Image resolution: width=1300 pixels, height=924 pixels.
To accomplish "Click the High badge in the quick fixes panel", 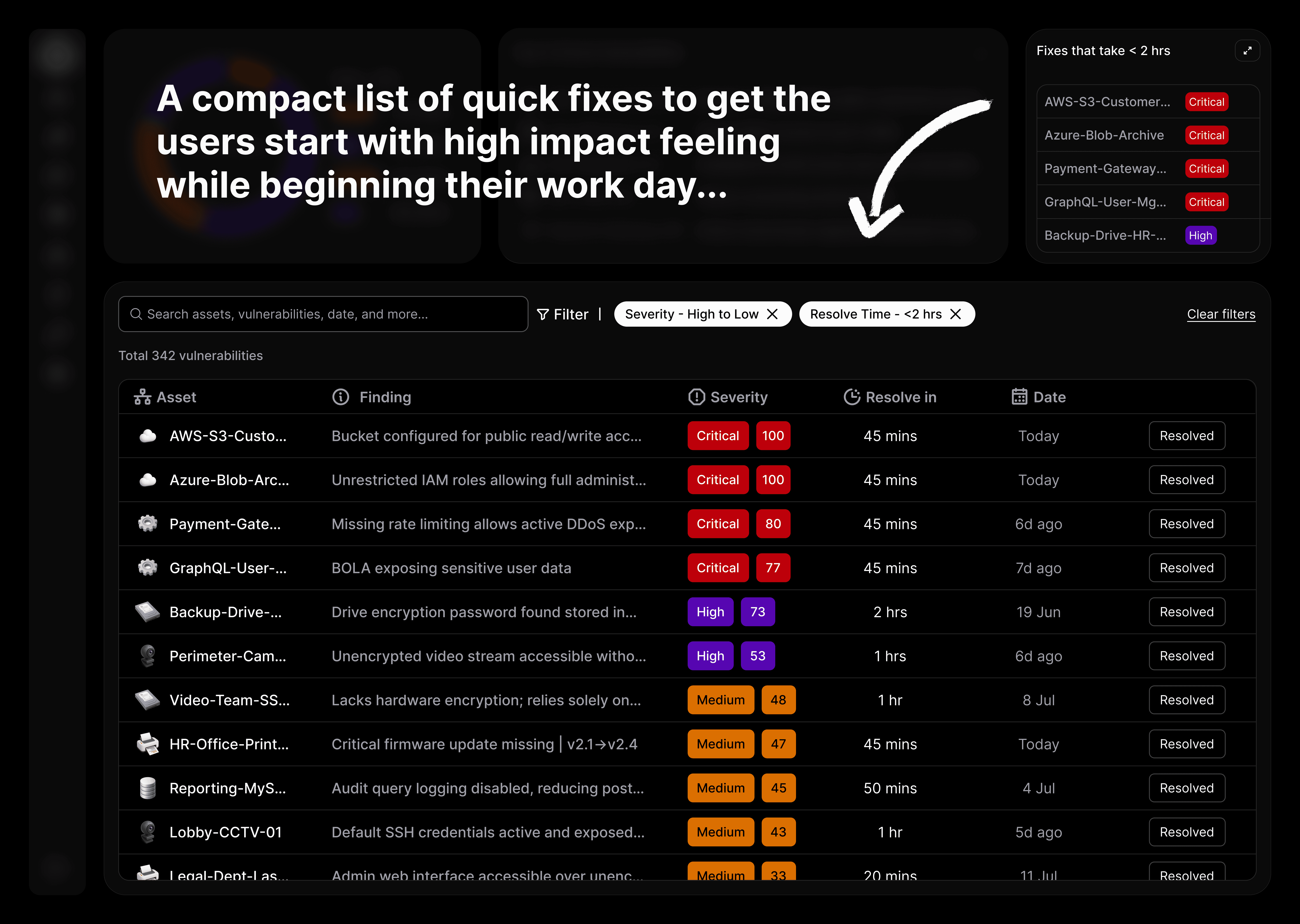I will (1200, 236).
